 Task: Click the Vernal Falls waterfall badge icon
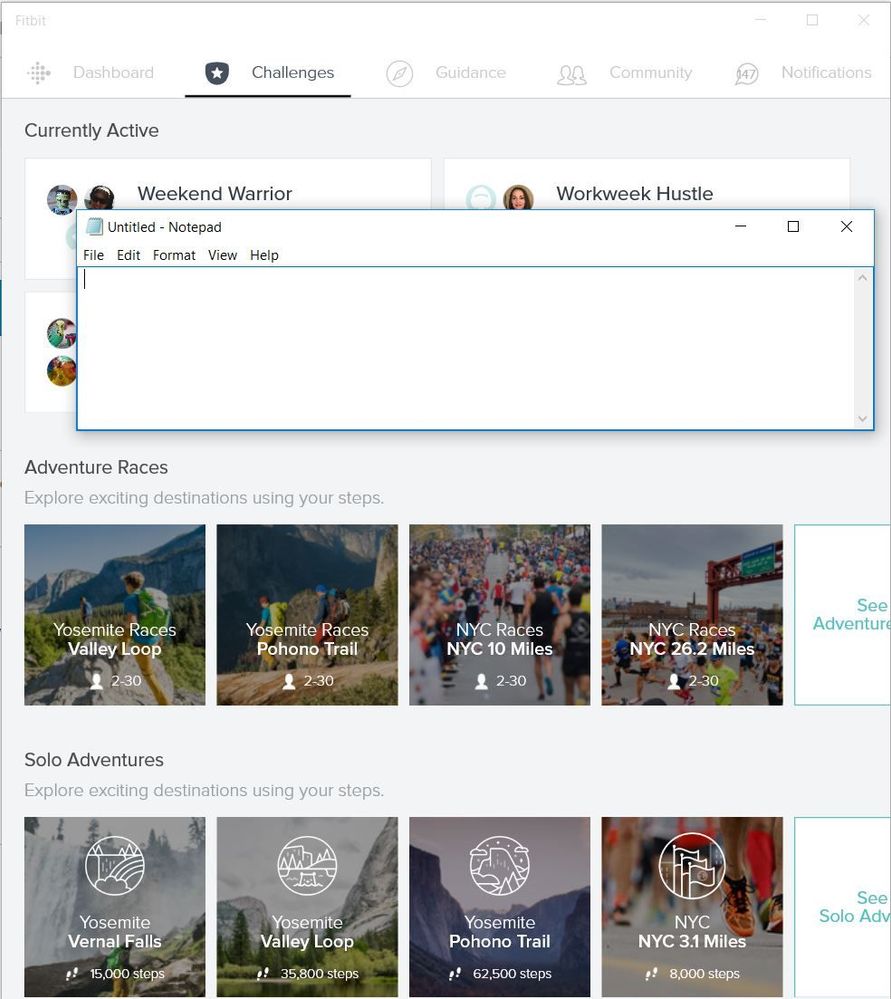(115, 866)
